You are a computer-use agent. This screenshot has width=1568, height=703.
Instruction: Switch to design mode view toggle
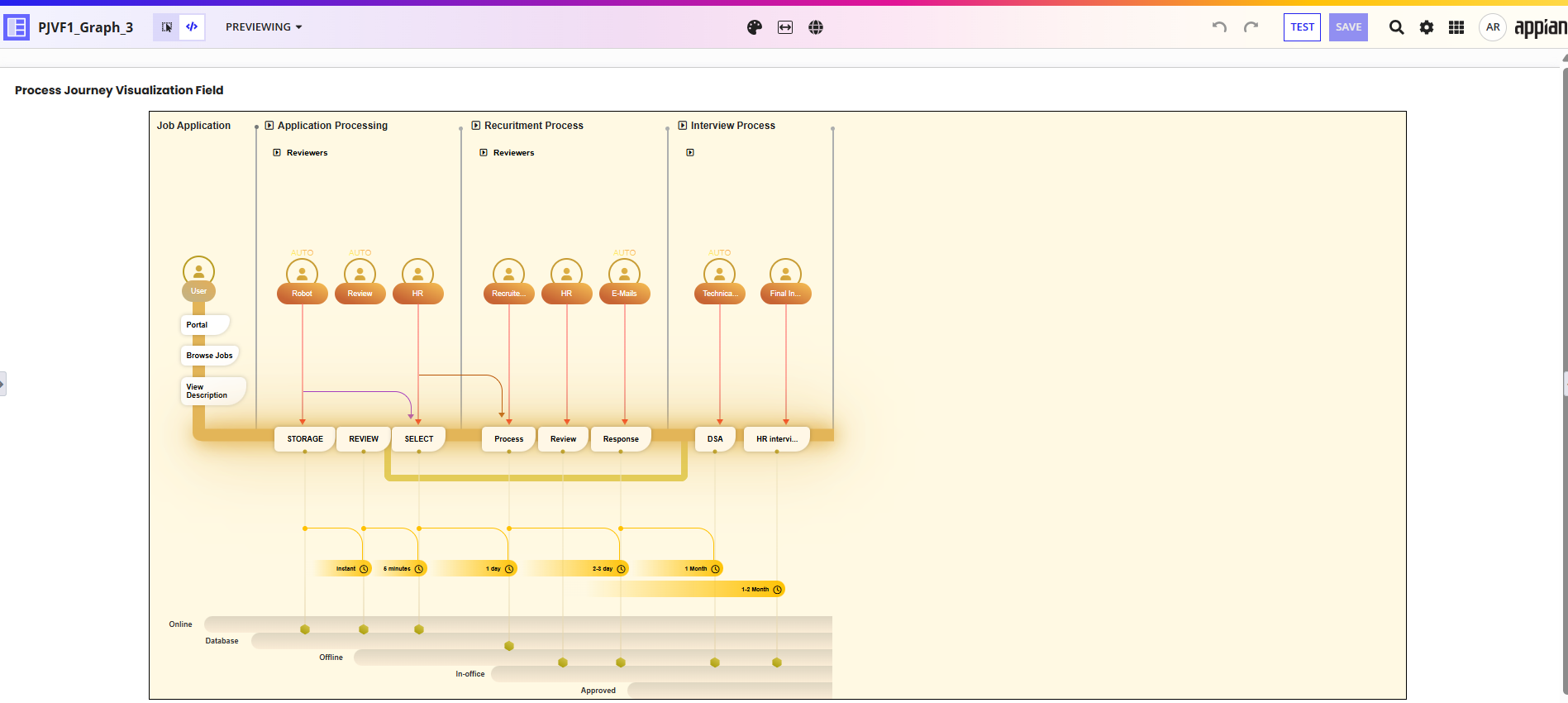click(167, 27)
